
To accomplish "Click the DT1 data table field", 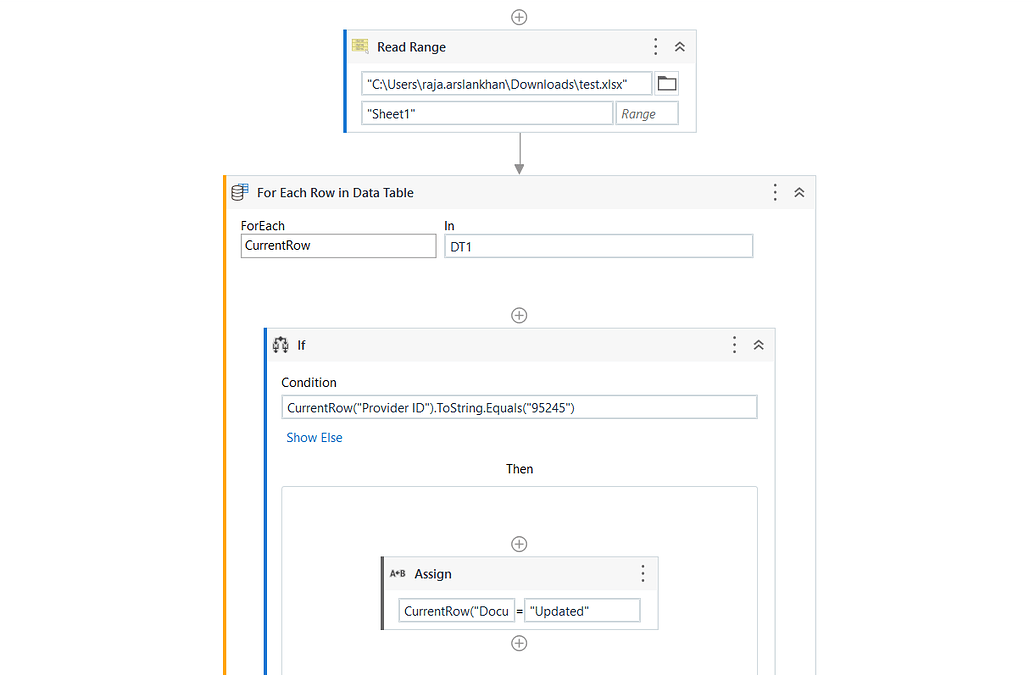I will click(x=598, y=246).
